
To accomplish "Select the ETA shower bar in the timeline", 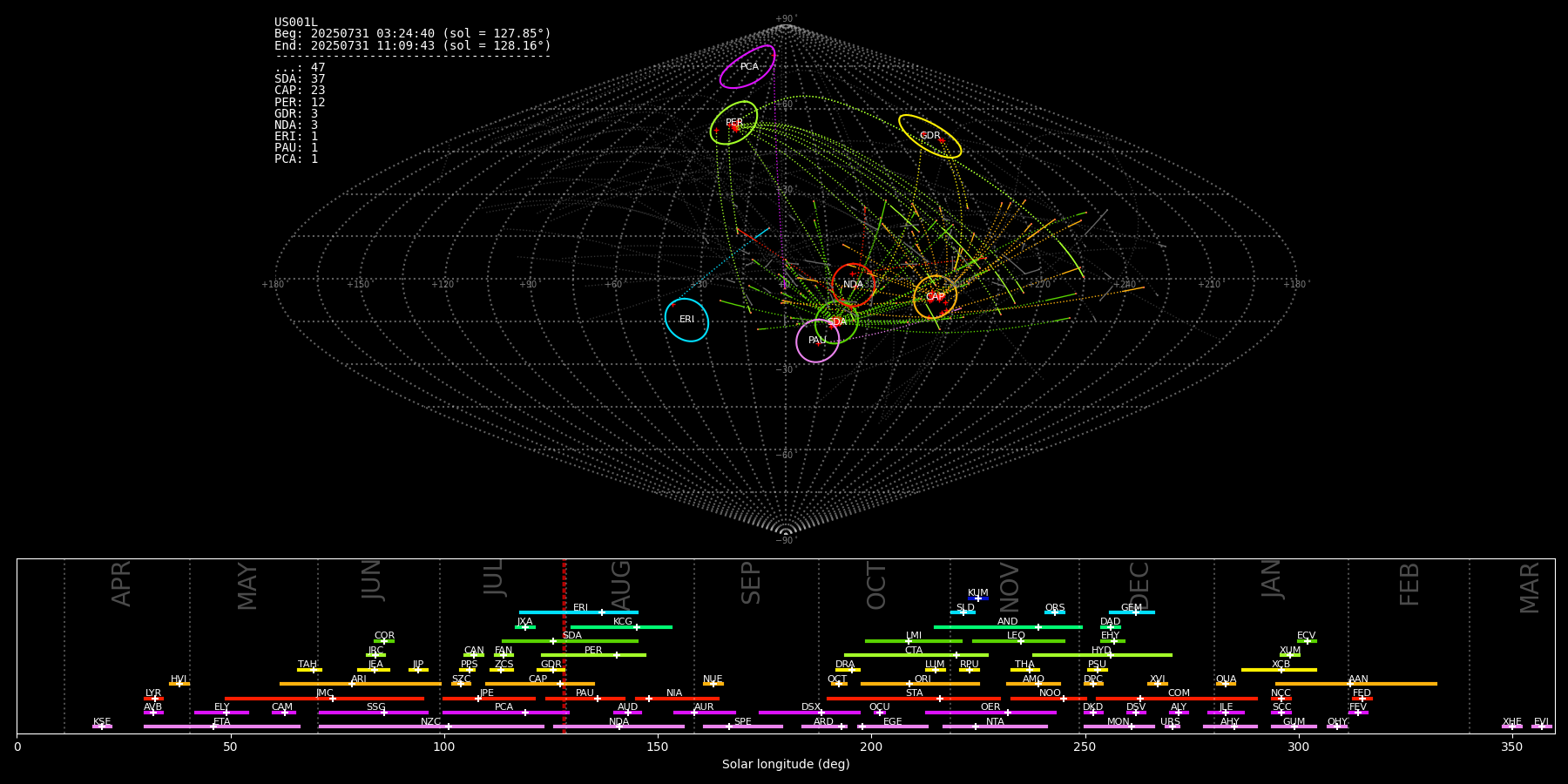I will pyautogui.click(x=222, y=727).
